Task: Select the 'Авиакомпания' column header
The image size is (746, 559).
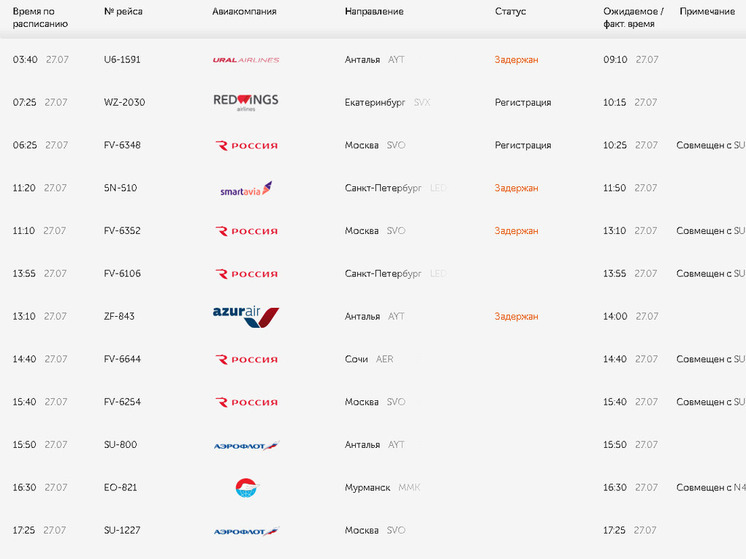Action: (x=244, y=11)
